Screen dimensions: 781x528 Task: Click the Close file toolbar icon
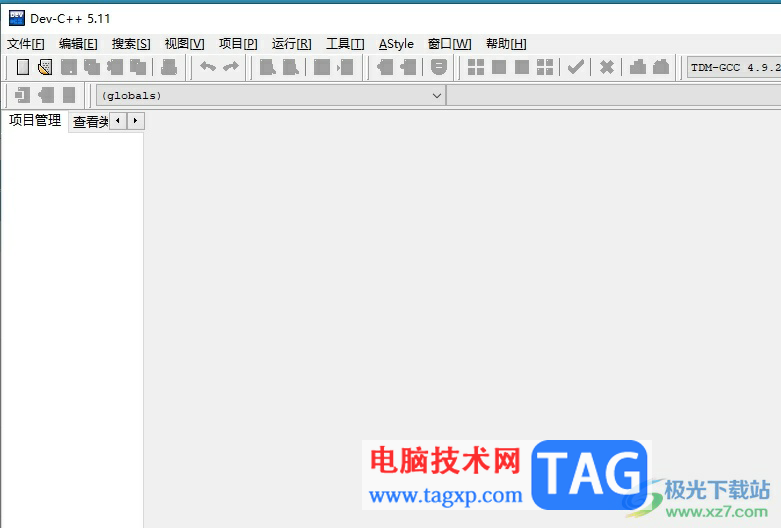click(115, 67)
